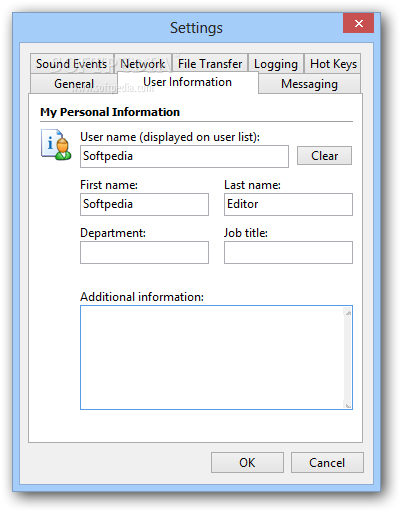This screenshot has width=401, height=512.
Task: Close the Settings window
Action: point(358,23)
